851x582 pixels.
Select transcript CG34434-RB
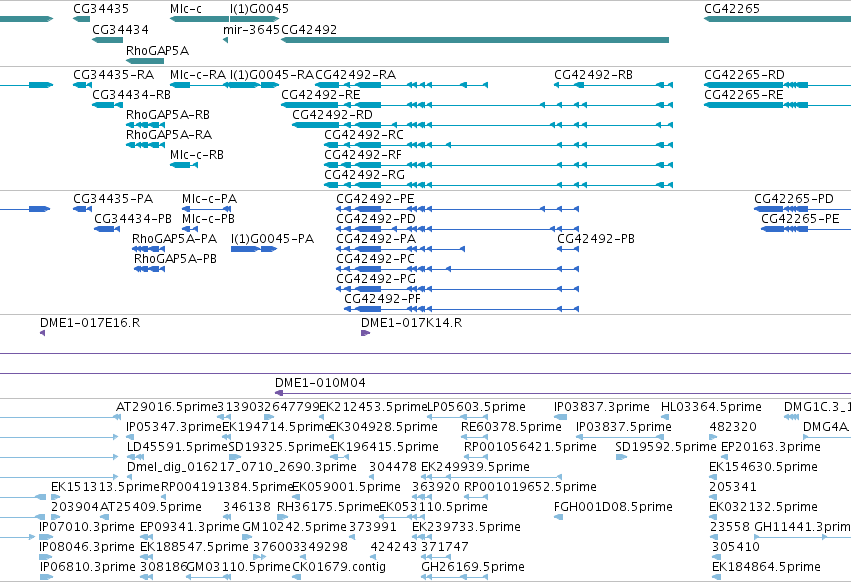[x=107, y=105]
